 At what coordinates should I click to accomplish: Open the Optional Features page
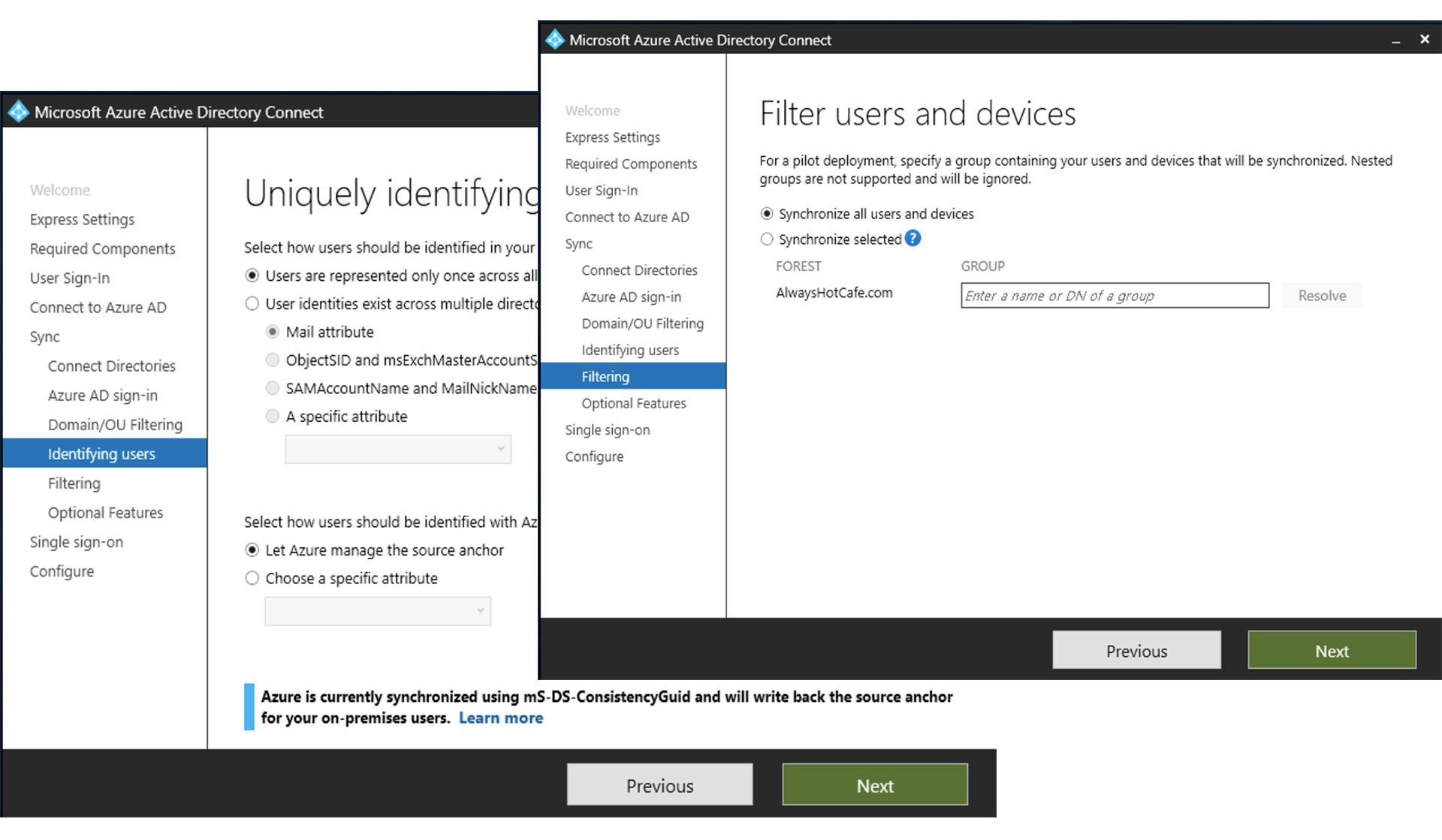[633, 403]
